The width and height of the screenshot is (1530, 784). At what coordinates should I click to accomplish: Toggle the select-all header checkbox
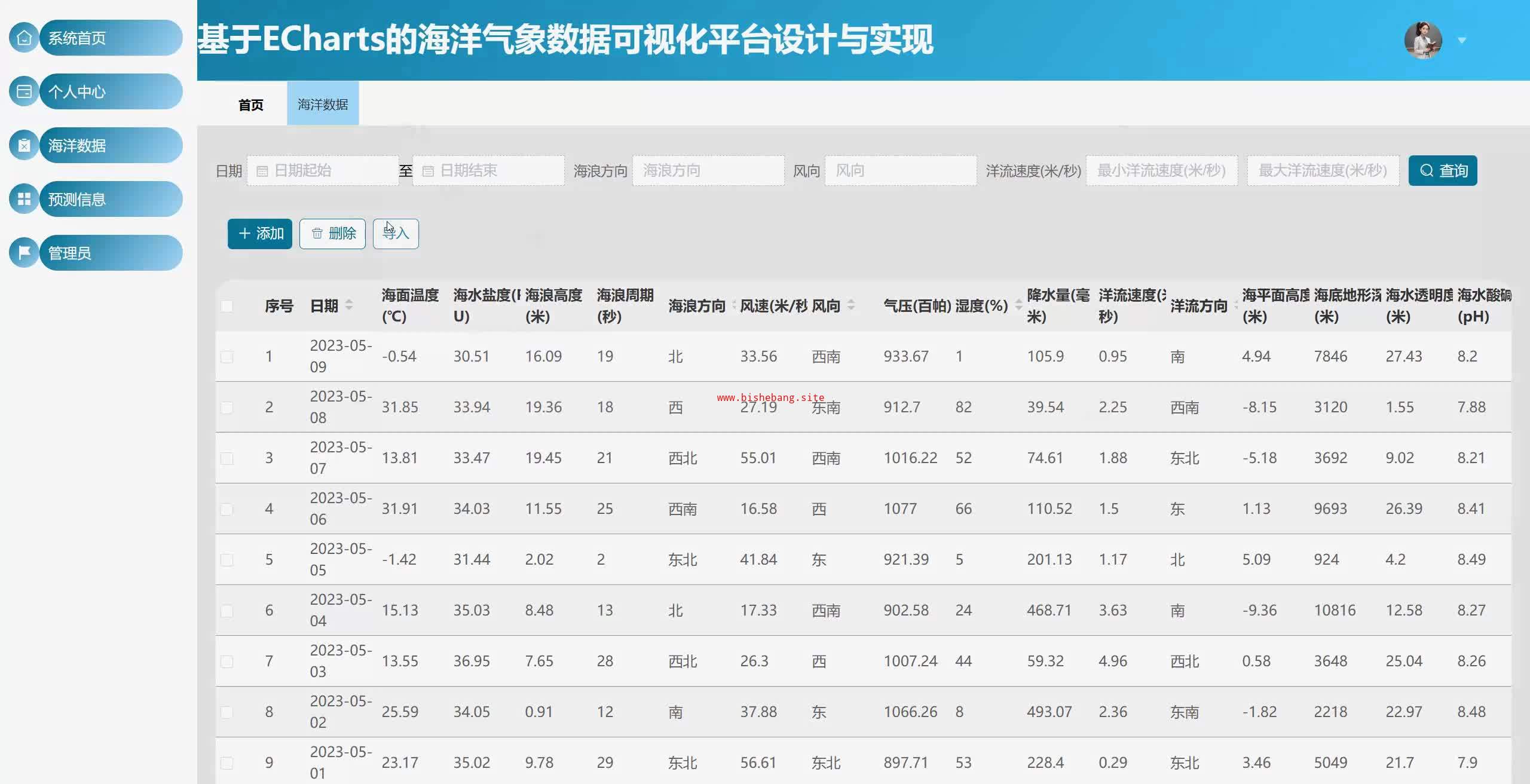227,306
